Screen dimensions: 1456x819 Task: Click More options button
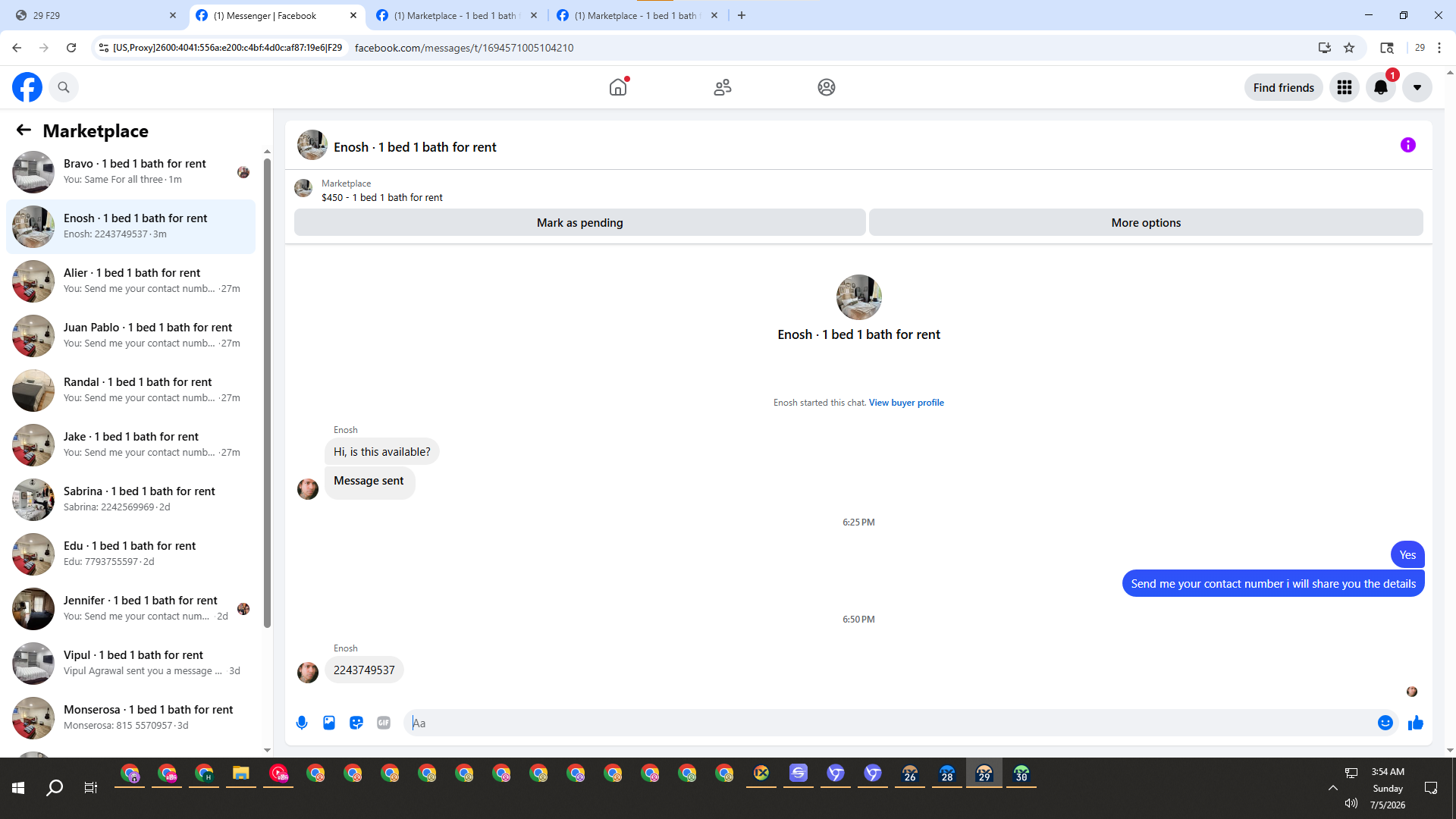point(1146,222)
